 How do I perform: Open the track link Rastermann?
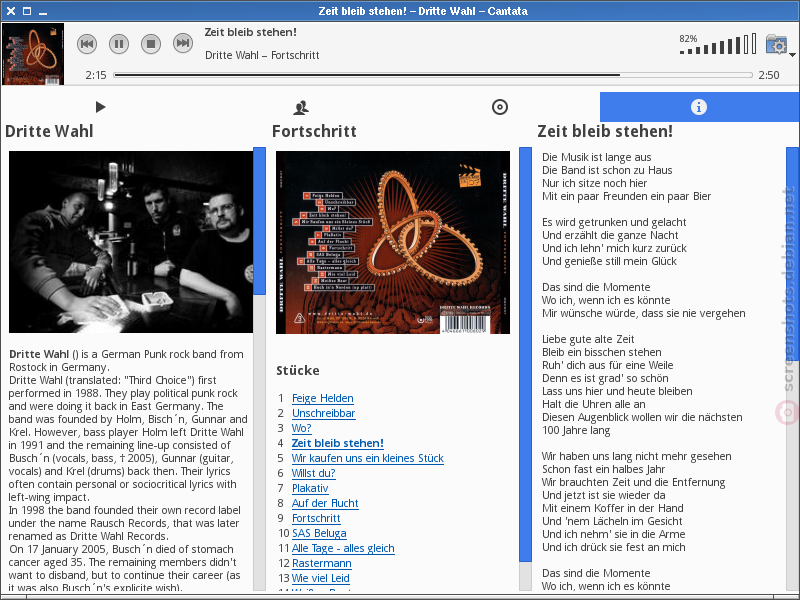pyautogui.click(x=322, y=563)
